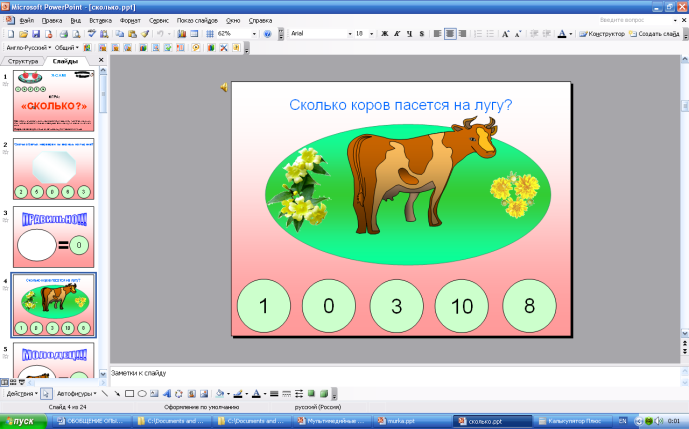Viewport: 689px width, 429px height.
Task: Switch to the Структура tab
Action: click(22, 61)
